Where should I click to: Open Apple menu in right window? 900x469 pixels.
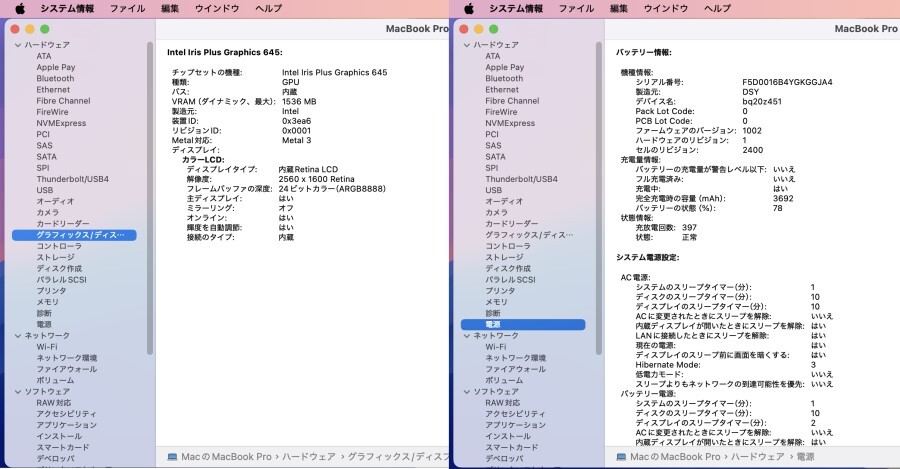[x=469, y=9]
